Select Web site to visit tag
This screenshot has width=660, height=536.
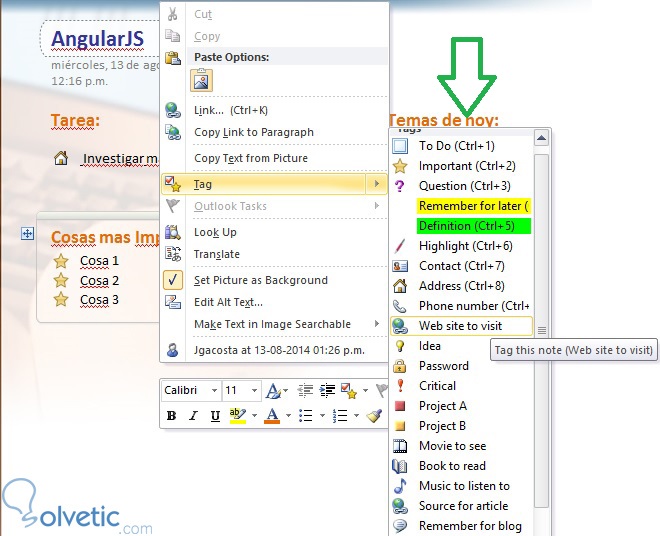click(461, 326)
